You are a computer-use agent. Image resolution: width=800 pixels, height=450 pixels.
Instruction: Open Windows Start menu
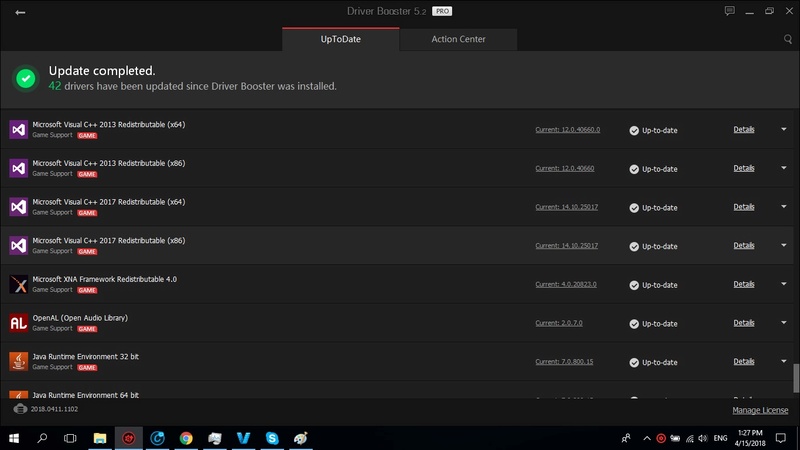[14, 438]
